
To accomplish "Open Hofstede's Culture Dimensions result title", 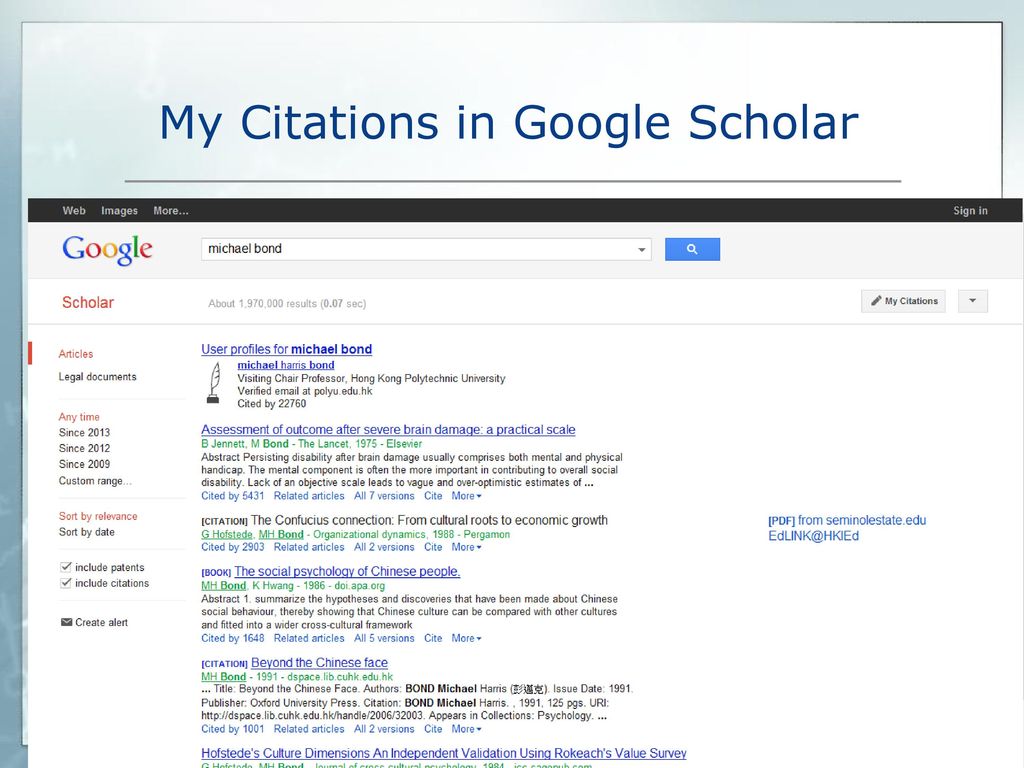I will point(443,754).
